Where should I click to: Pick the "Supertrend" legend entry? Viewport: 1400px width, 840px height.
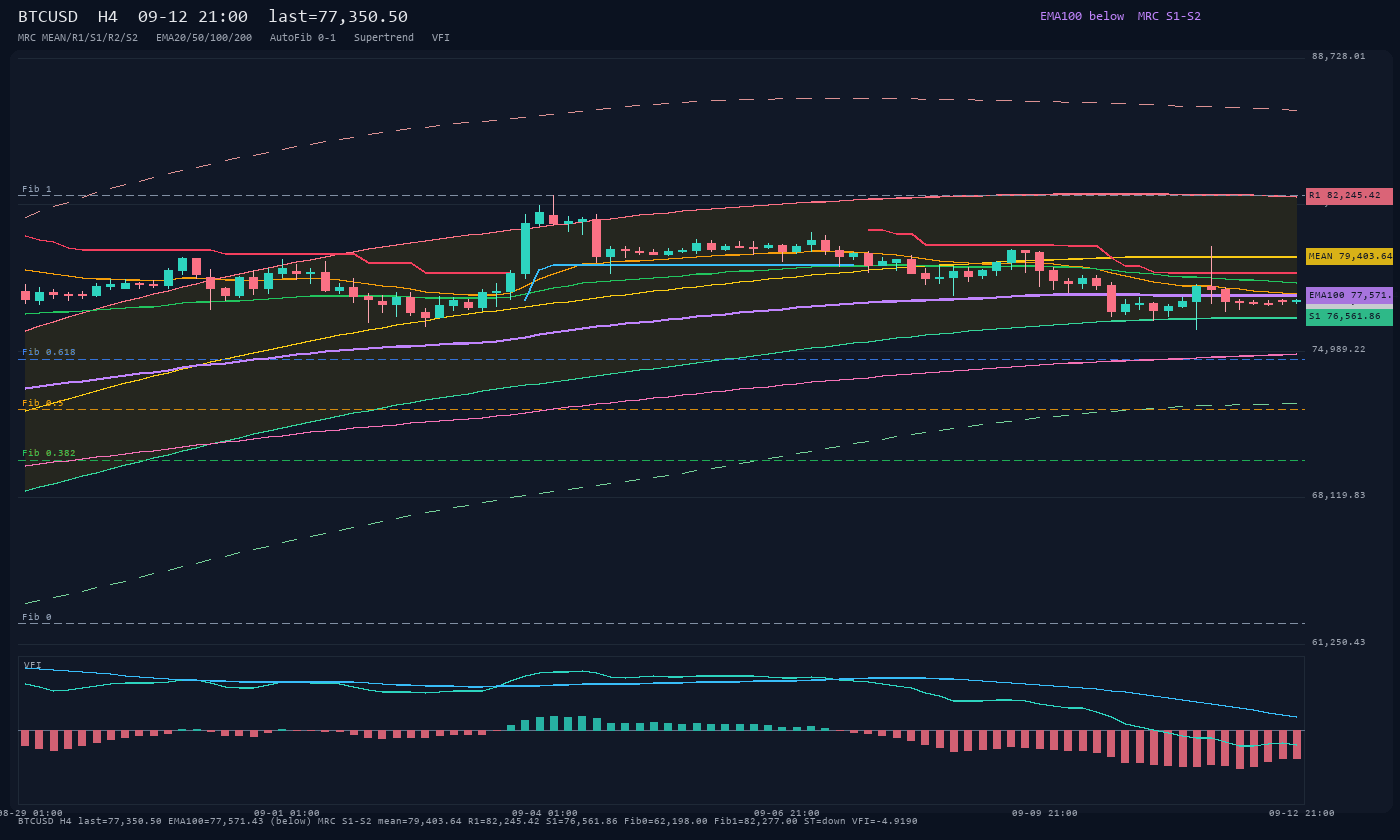coord(384,38)
